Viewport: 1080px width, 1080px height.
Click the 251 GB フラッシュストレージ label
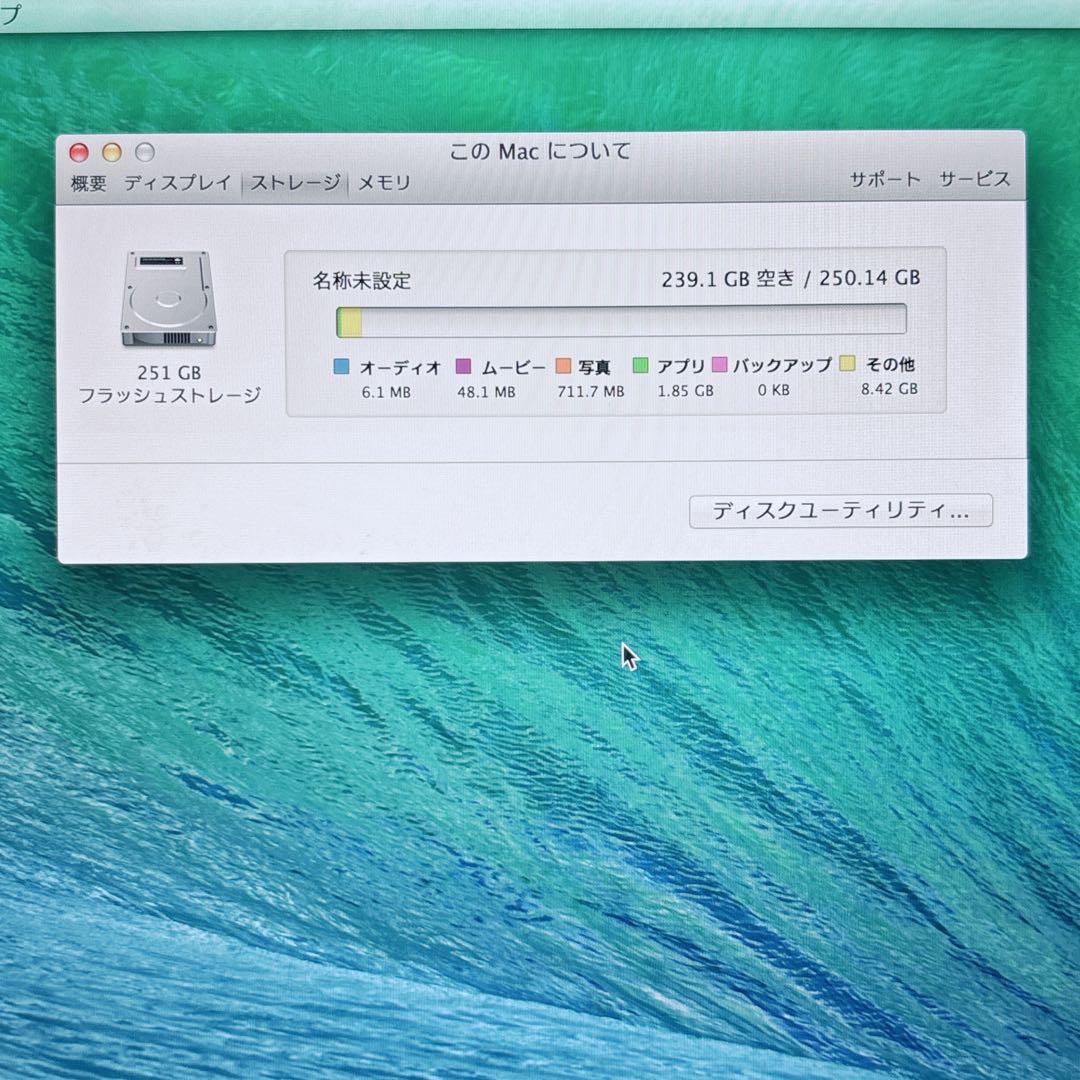click(170, 382)
